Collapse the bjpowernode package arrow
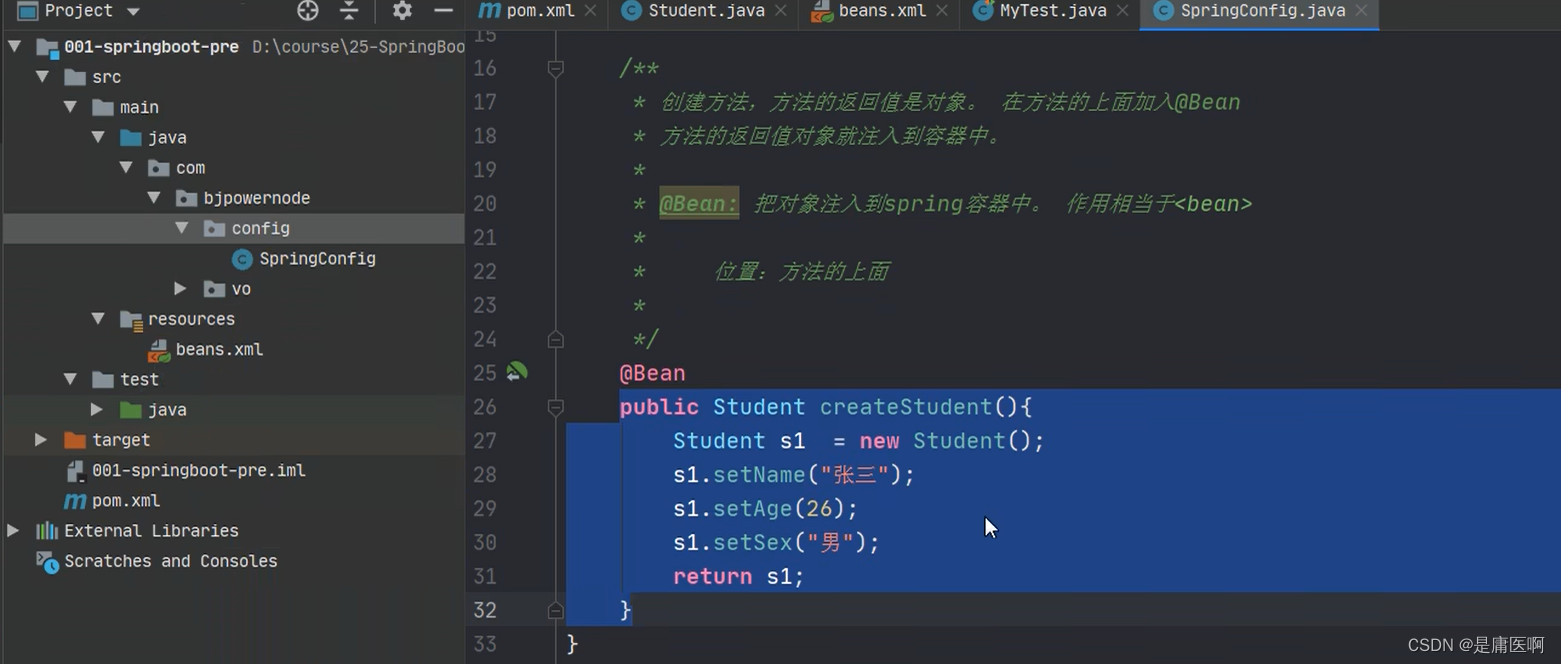Screen dimensions: 1561x664 click(154, 198)
